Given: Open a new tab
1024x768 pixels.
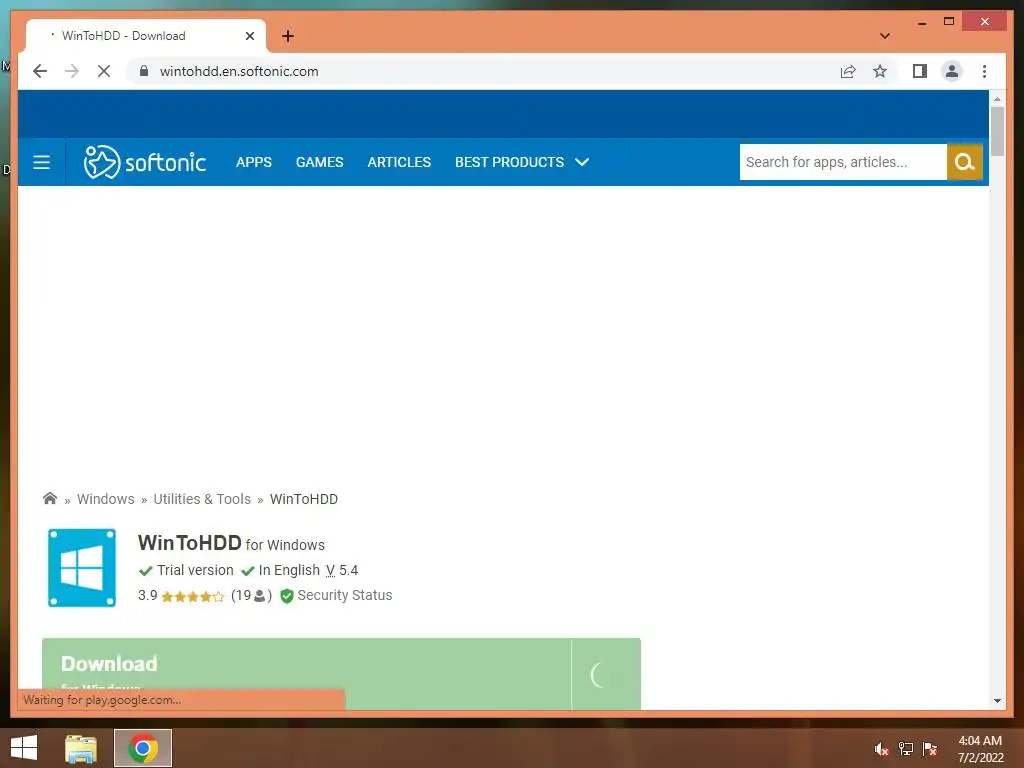Looking at the screenshot, I should pyautogui.click(x=288, y=36).
